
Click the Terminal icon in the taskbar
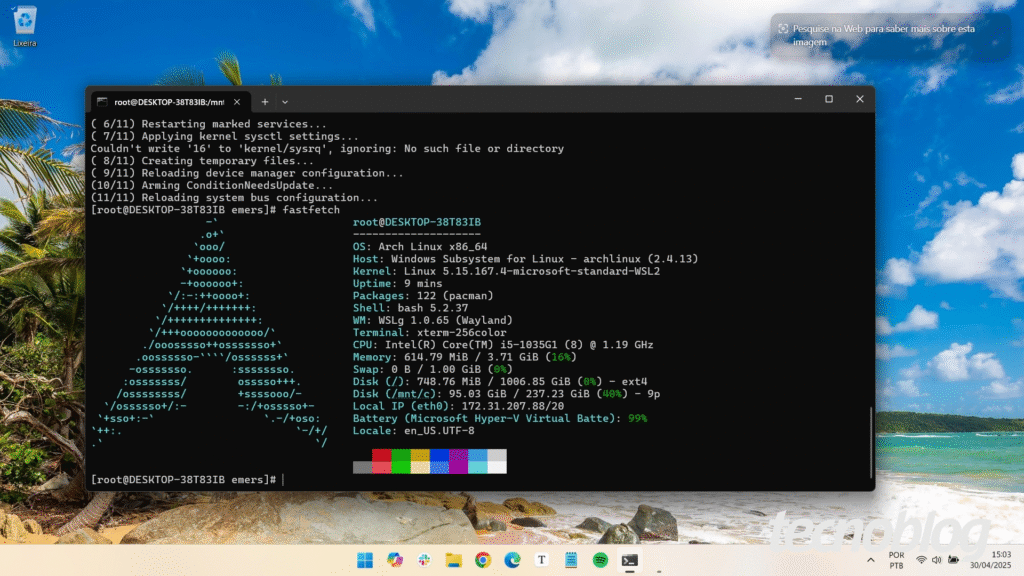pyautogui.click(x=630, y=560)
